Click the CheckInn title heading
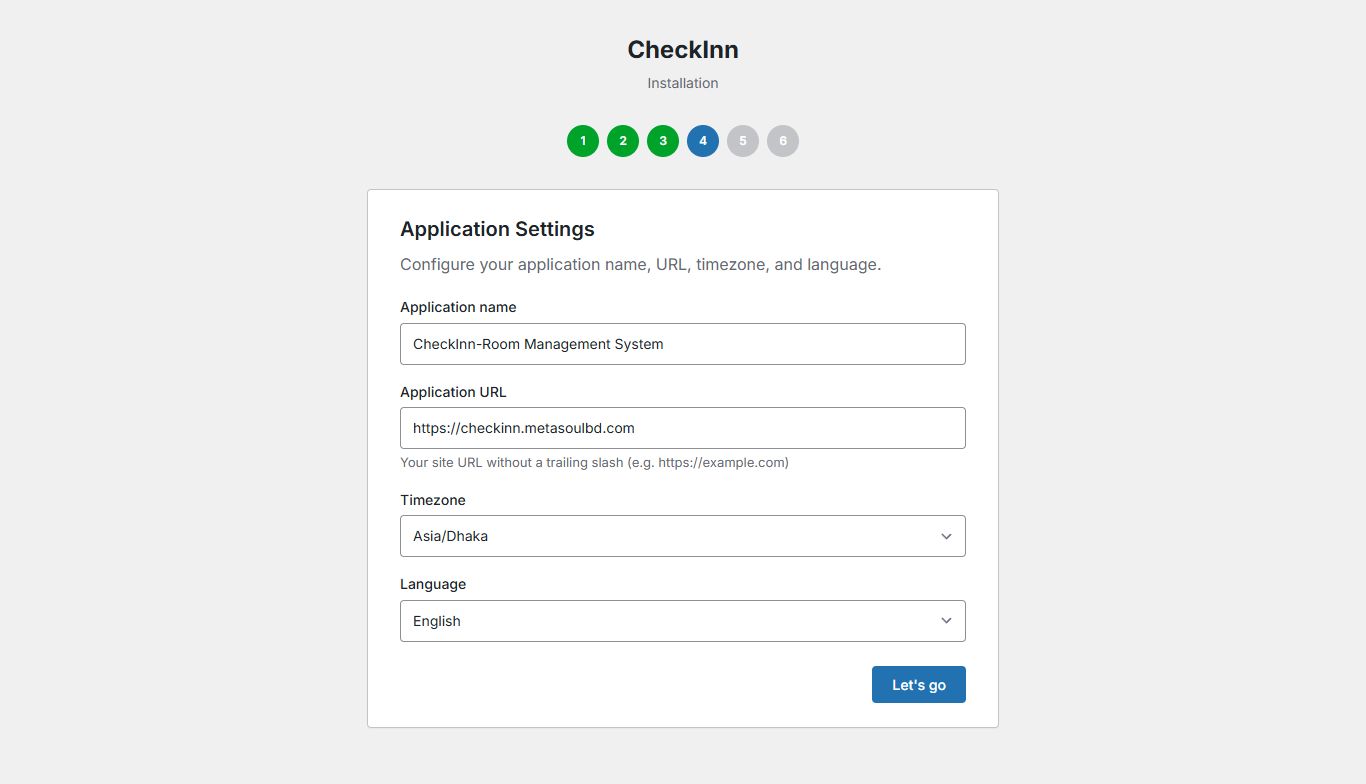 click(x=683, y=49)
